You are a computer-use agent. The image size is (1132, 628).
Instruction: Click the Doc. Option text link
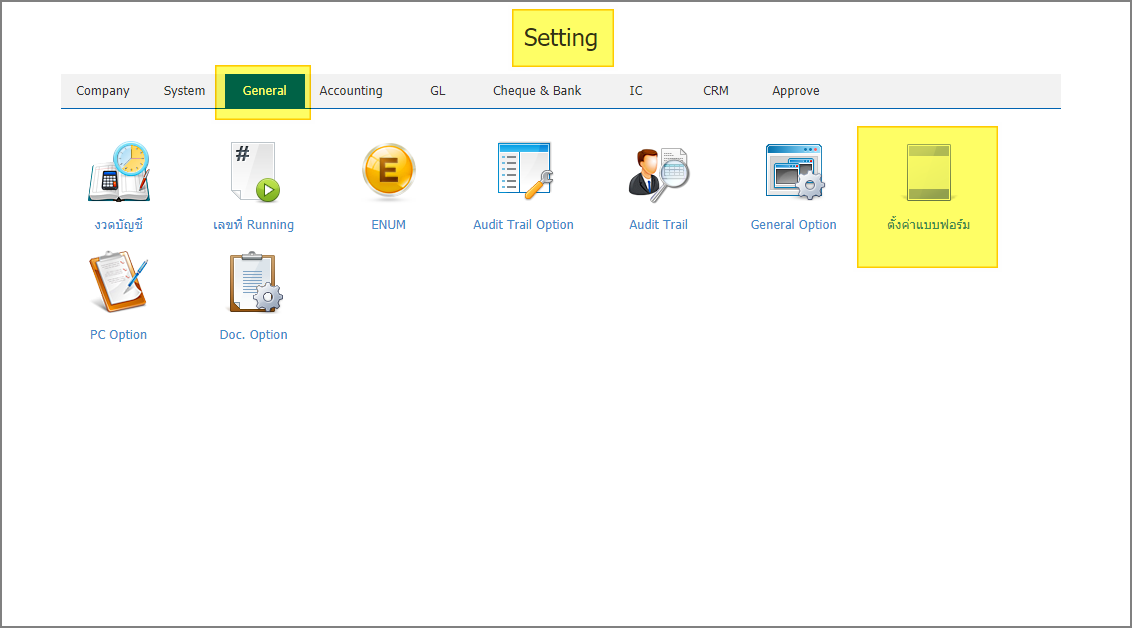pos(253,335)
